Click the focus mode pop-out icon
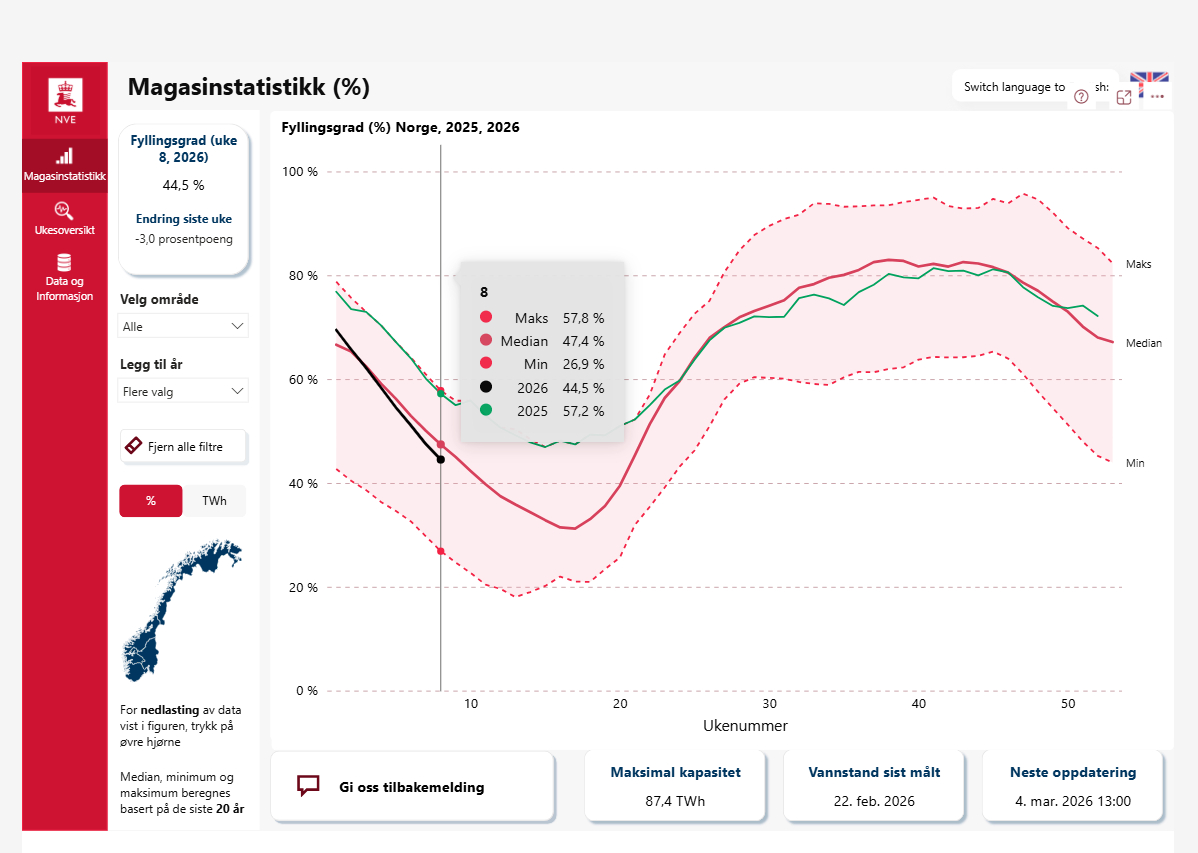This screenshot has width=1198, height=853. pos(1124,97)
